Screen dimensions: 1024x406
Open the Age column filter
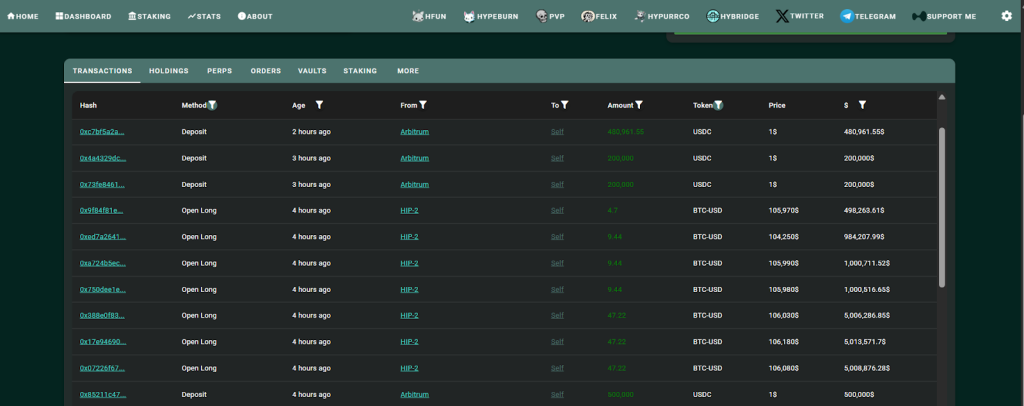[x=319, y=105]
